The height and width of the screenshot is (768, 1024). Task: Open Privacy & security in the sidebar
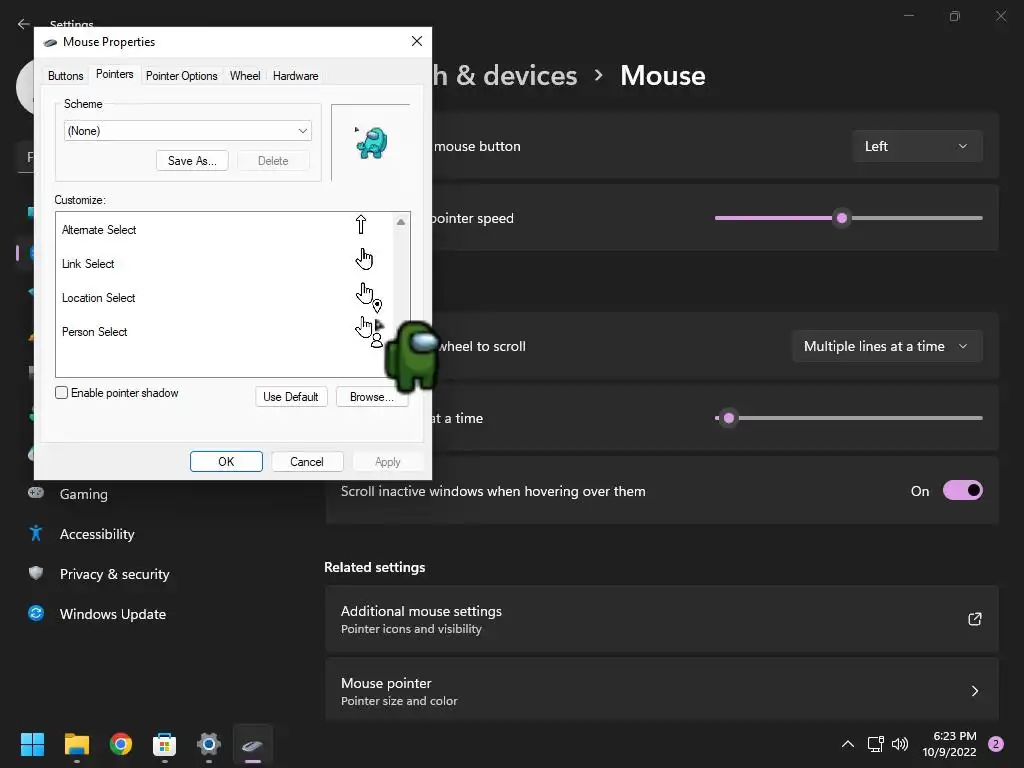(114, 573)
